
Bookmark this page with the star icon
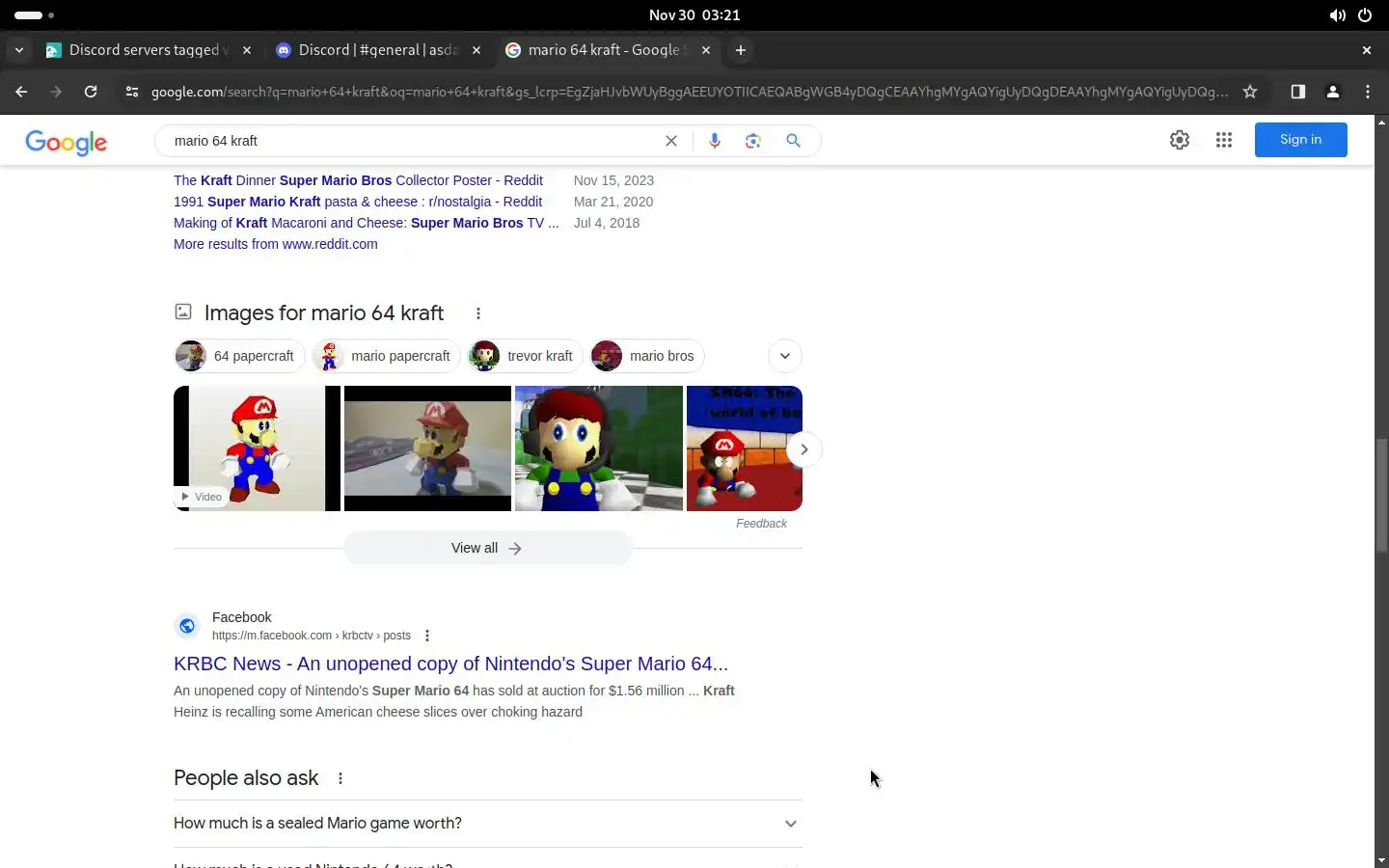point(1250,92)
